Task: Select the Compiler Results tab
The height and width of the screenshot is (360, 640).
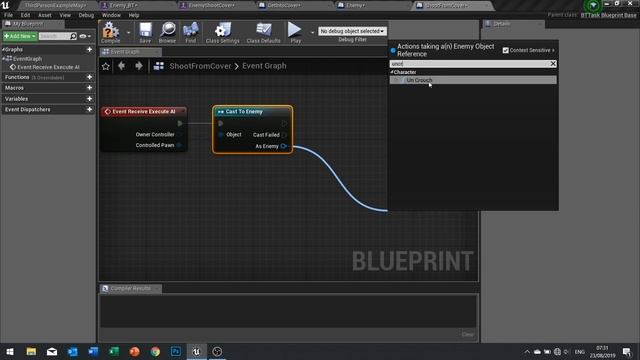Action: point(131,289)
